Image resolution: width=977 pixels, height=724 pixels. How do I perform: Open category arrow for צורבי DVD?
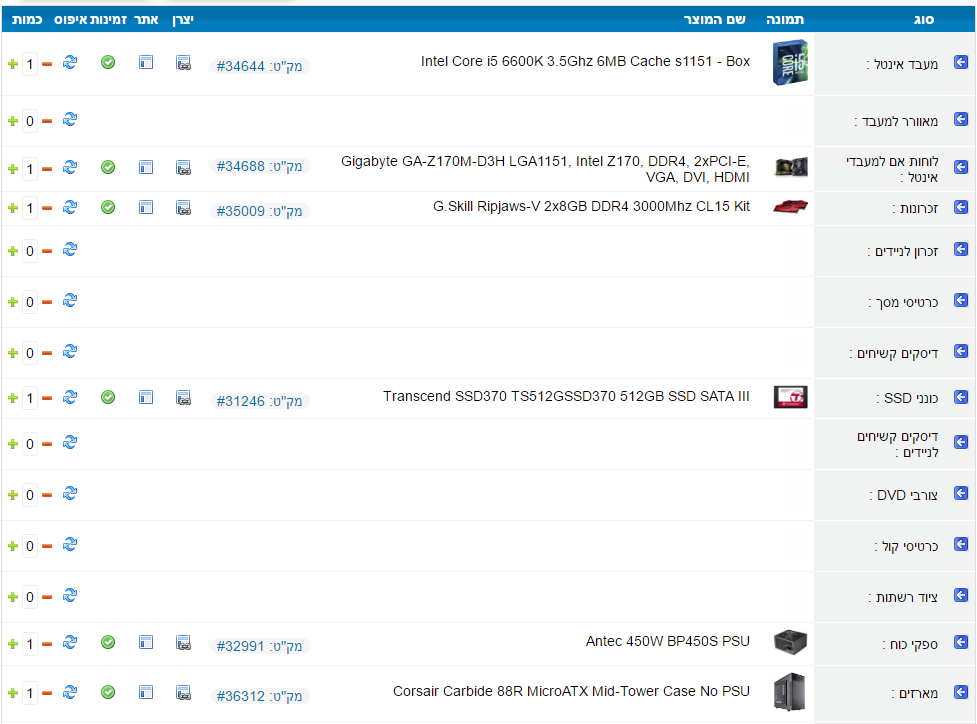coord(961,493)
